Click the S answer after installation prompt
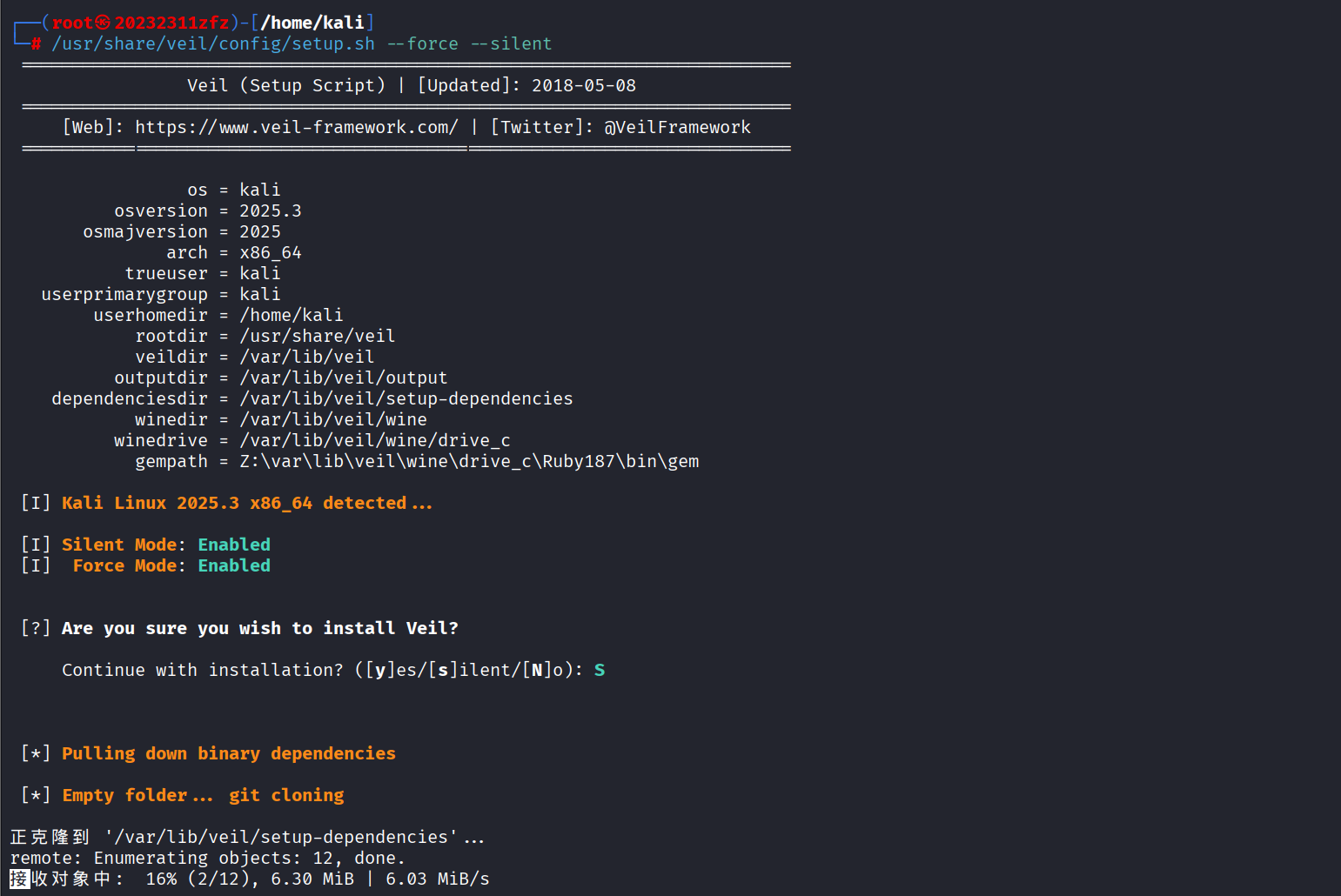This screenshot has height=896, width=1341. pos(600,670)
